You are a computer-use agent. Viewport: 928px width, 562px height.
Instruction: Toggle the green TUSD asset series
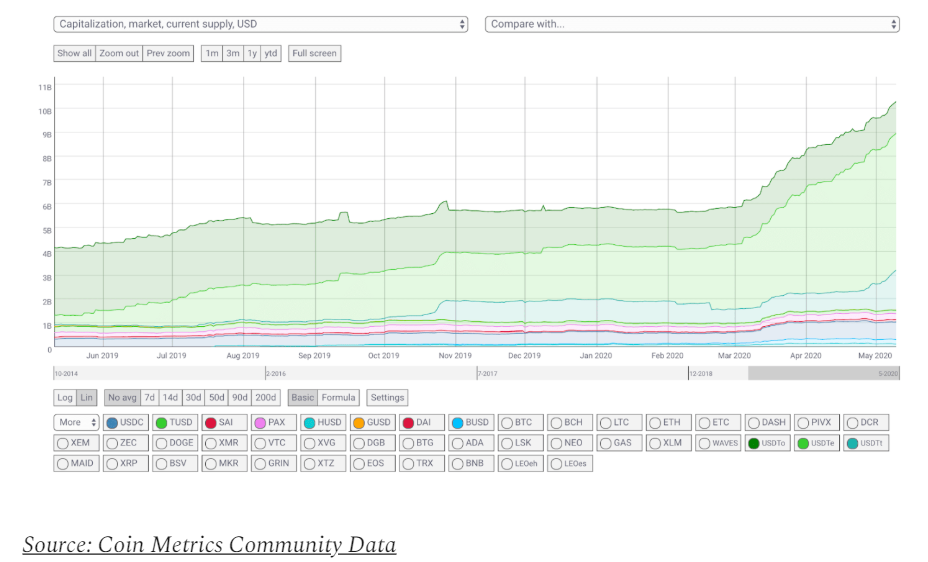click(x=175, y=423)
